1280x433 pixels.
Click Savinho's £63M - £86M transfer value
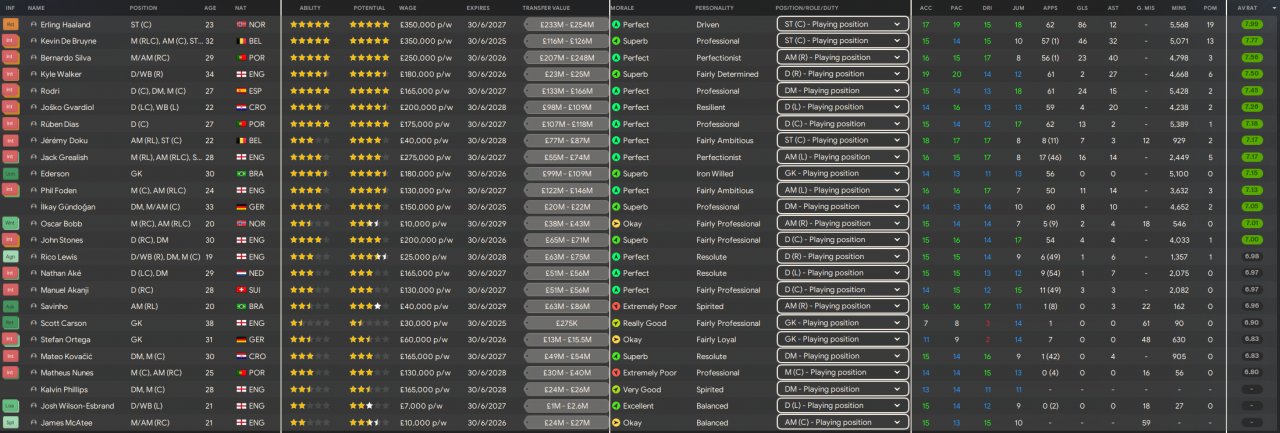coord(566,307)
